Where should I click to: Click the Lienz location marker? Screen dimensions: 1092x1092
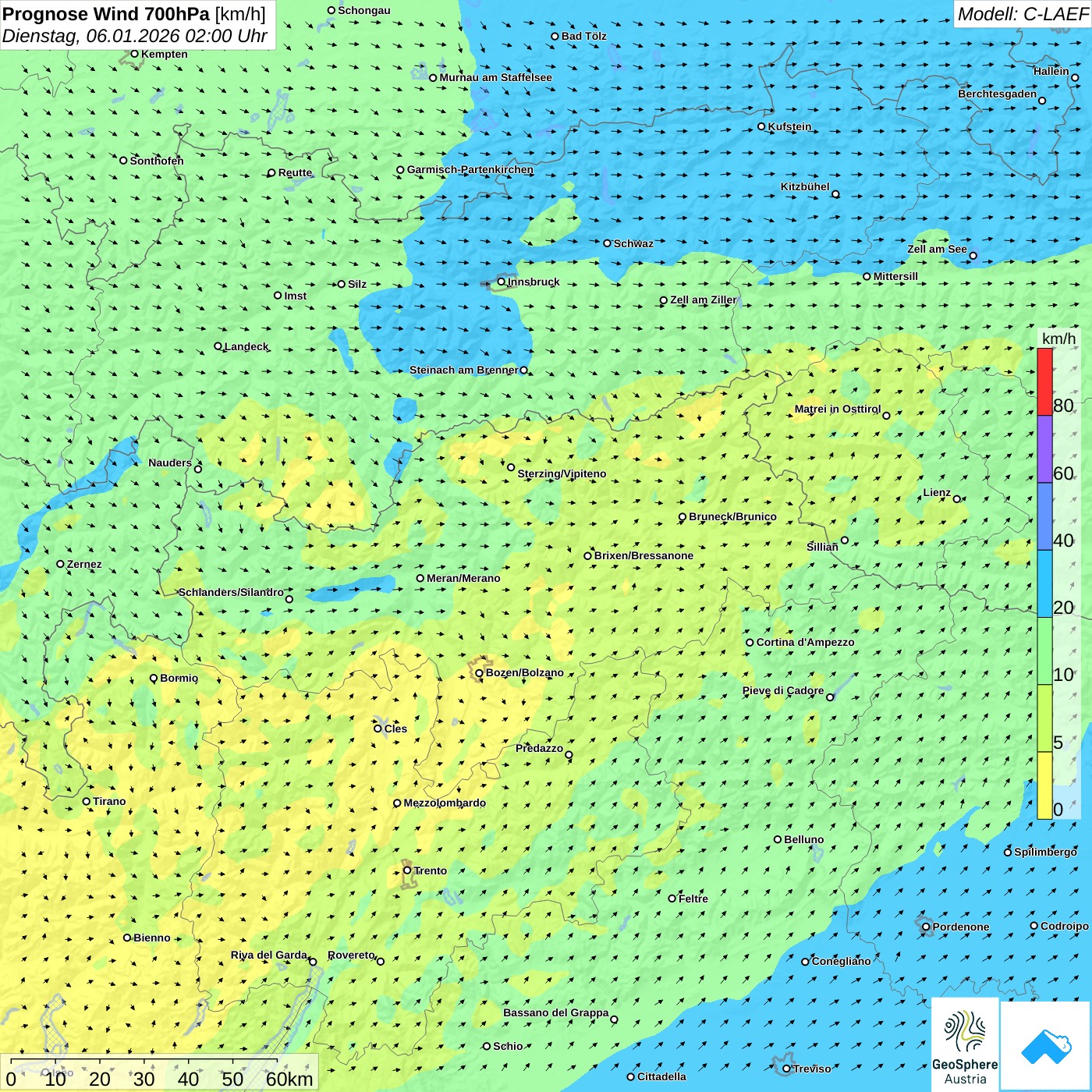pyautogui.click(x=957, y=499)
